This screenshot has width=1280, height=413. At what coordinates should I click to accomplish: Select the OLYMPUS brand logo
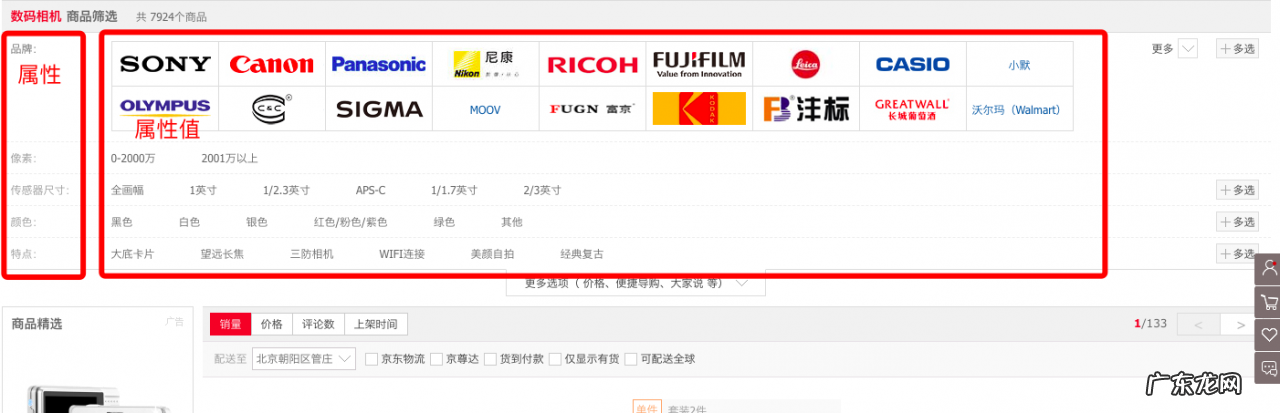(x=165, y=105)
